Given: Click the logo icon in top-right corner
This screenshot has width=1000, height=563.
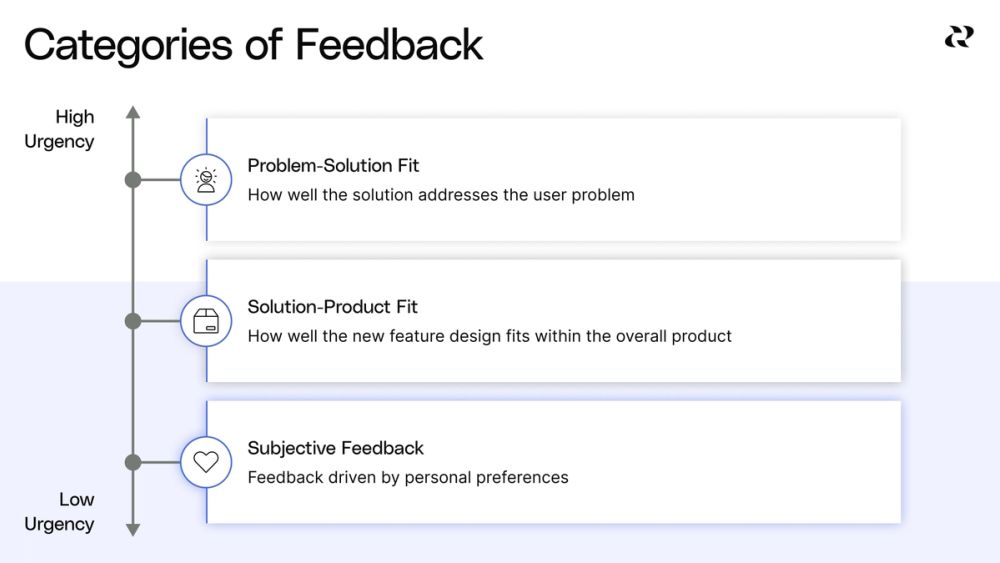Looking at the screenshot, I should [x=958, y=37].
